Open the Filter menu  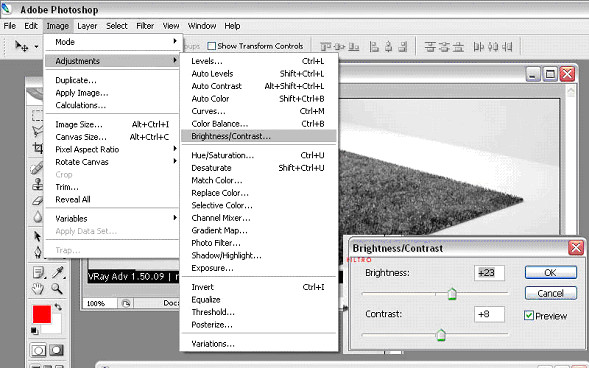[145, 26]
